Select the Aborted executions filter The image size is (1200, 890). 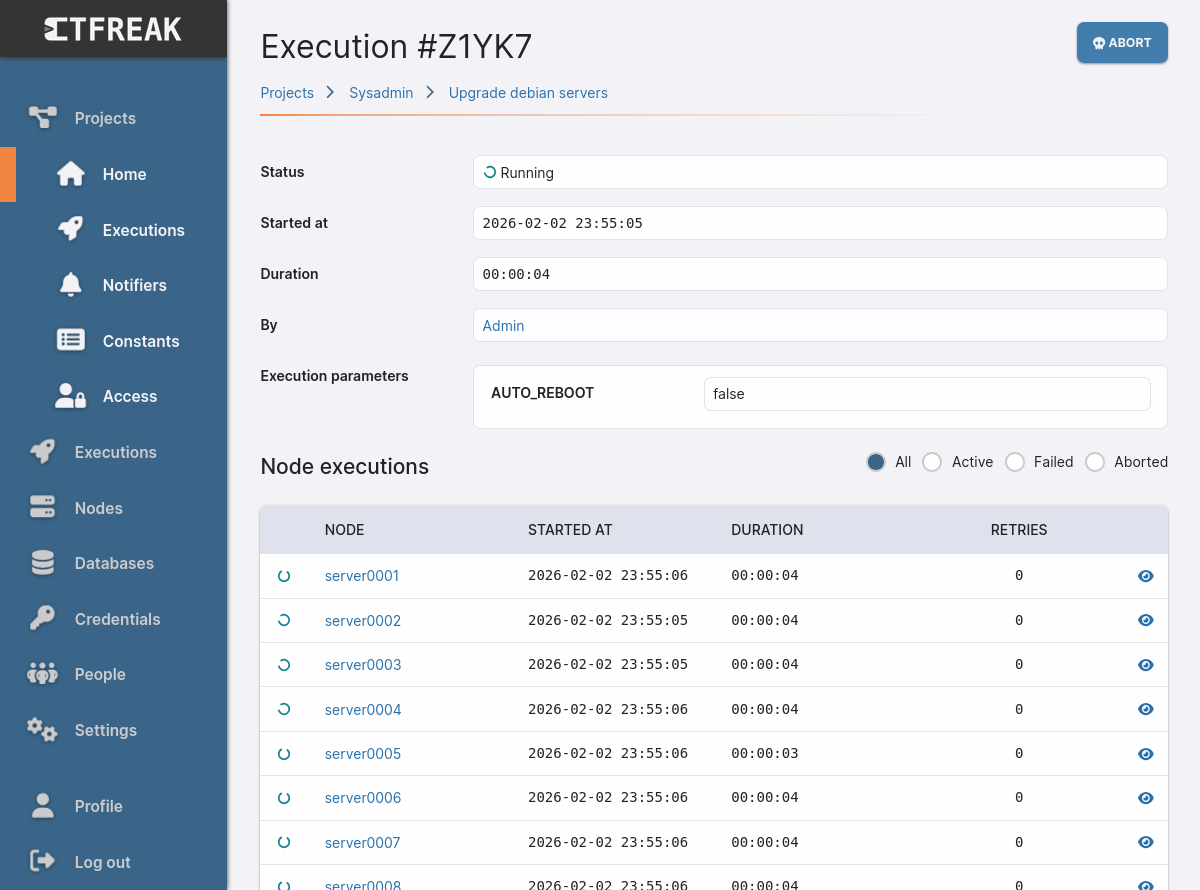[x=1096, y=462]
